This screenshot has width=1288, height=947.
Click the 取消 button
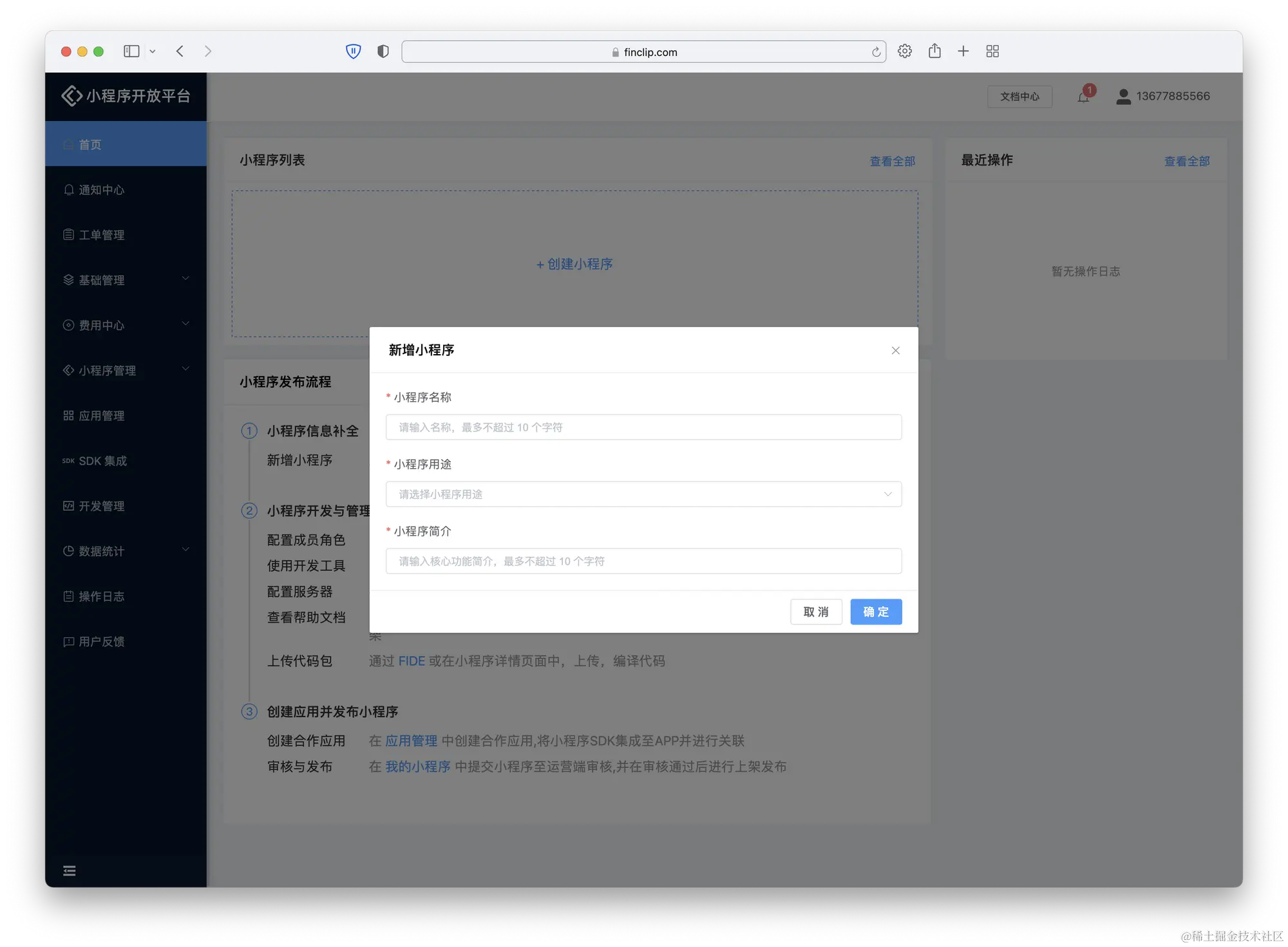click(816, 612)
